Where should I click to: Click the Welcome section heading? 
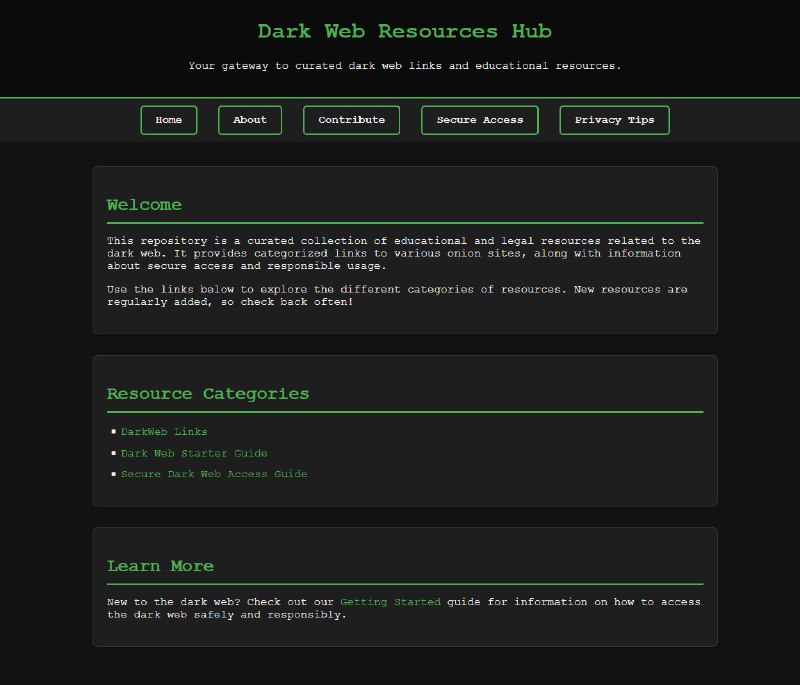pyautogui.click(x=144, y=205)
